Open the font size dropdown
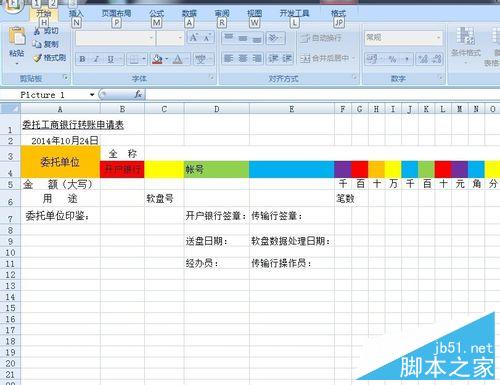This screenshot has height=385, width=500. 180,38
